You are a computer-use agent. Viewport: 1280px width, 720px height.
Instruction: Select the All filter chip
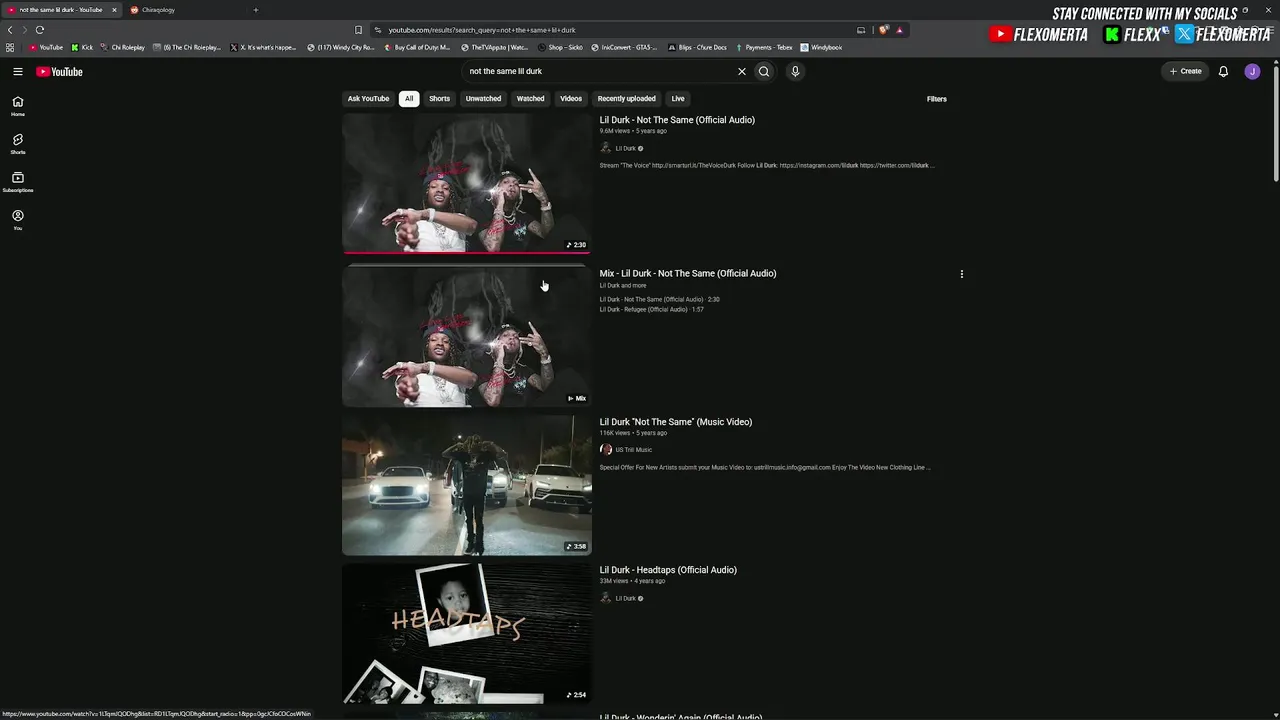click(x=409, y=99)
